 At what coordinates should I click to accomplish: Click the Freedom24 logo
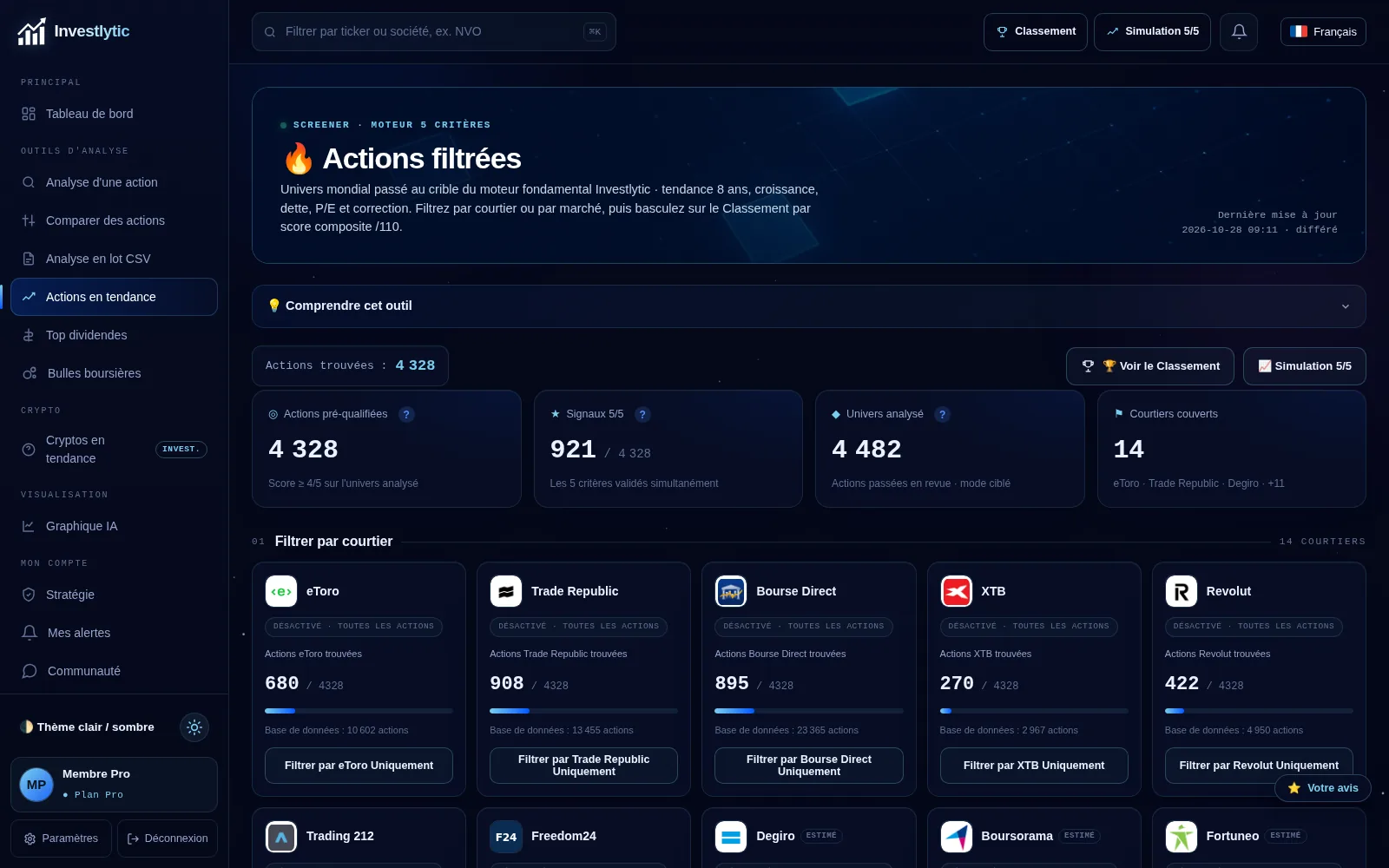click(506, 837)
